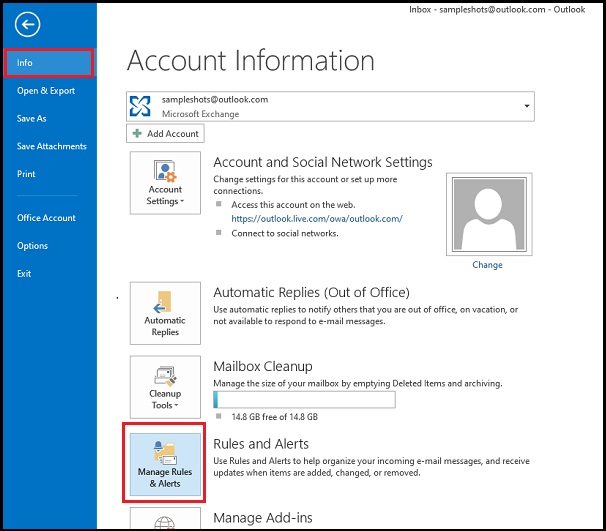Click 'Automatic Replies (Out of Office)' heading
Viewport: 606px width, 531px height.
pos(312,293)
